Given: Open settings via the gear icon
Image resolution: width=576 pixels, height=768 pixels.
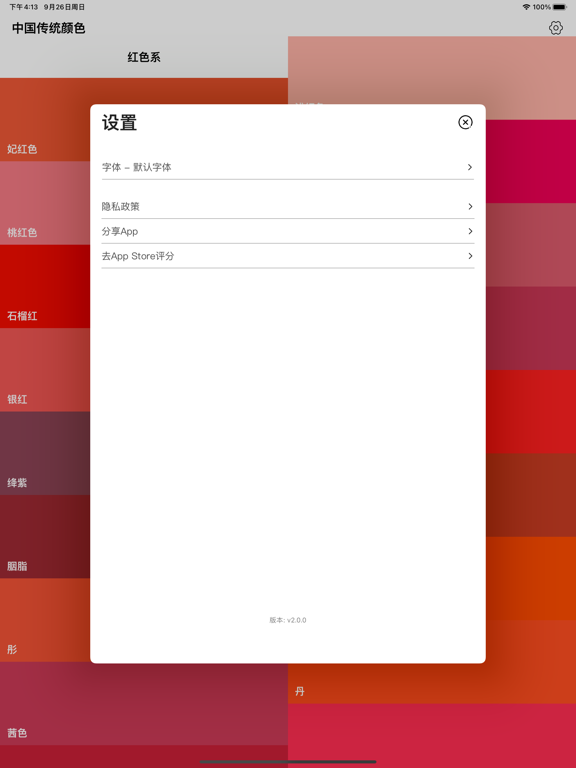Looking at the screenshot, I should [555, 28].
